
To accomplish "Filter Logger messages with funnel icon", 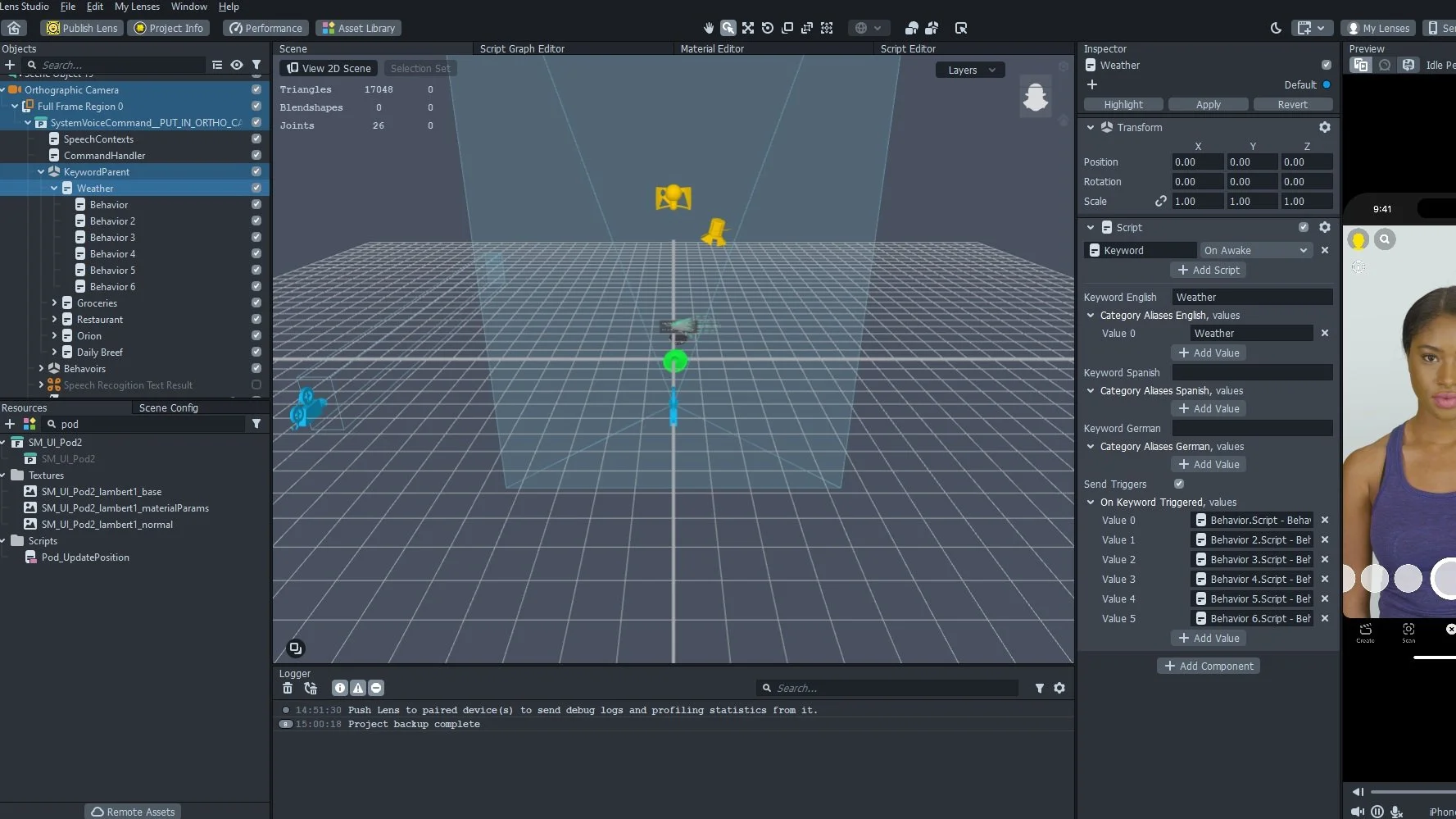I will coord(1040,689).
